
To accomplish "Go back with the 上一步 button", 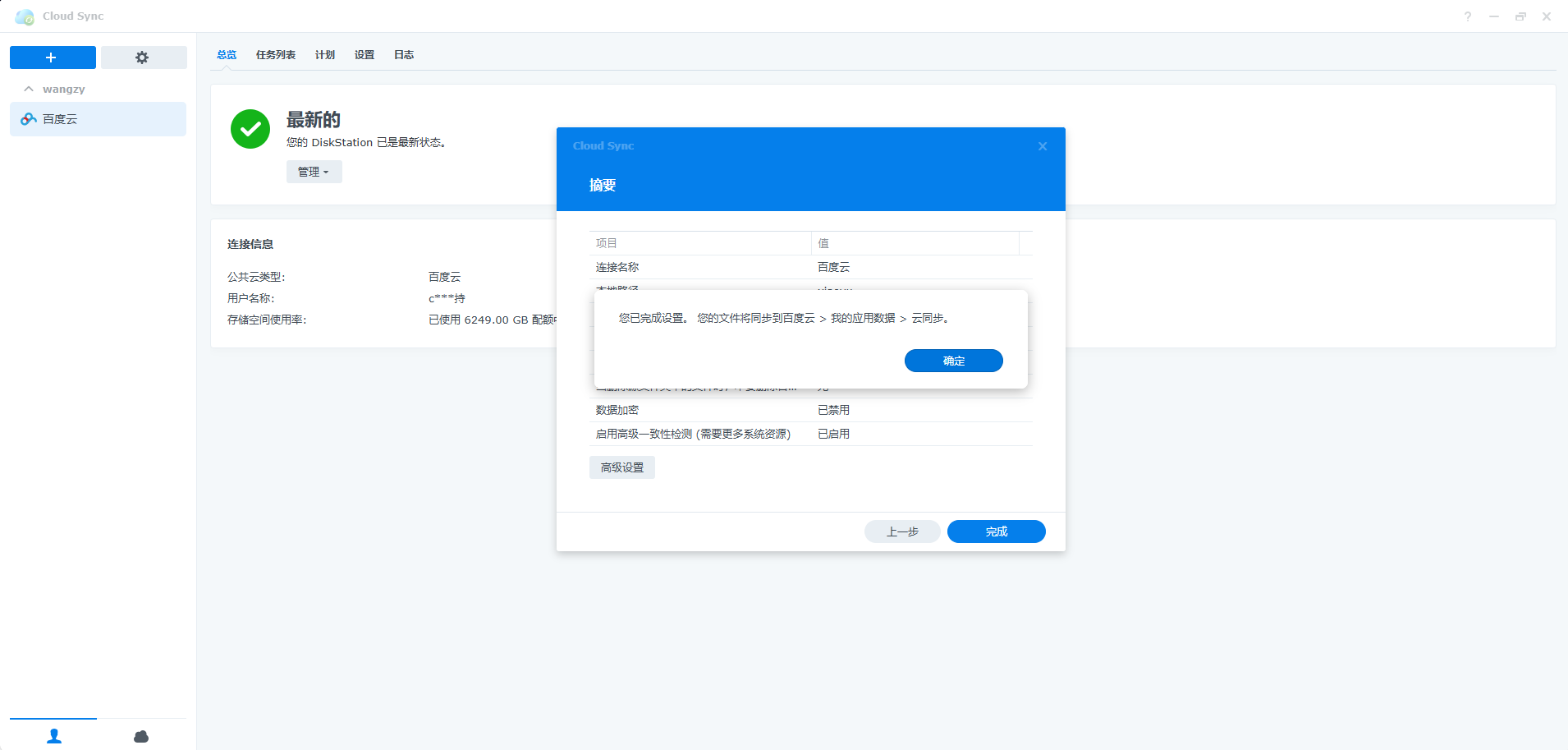I will [x=902, y=531].
